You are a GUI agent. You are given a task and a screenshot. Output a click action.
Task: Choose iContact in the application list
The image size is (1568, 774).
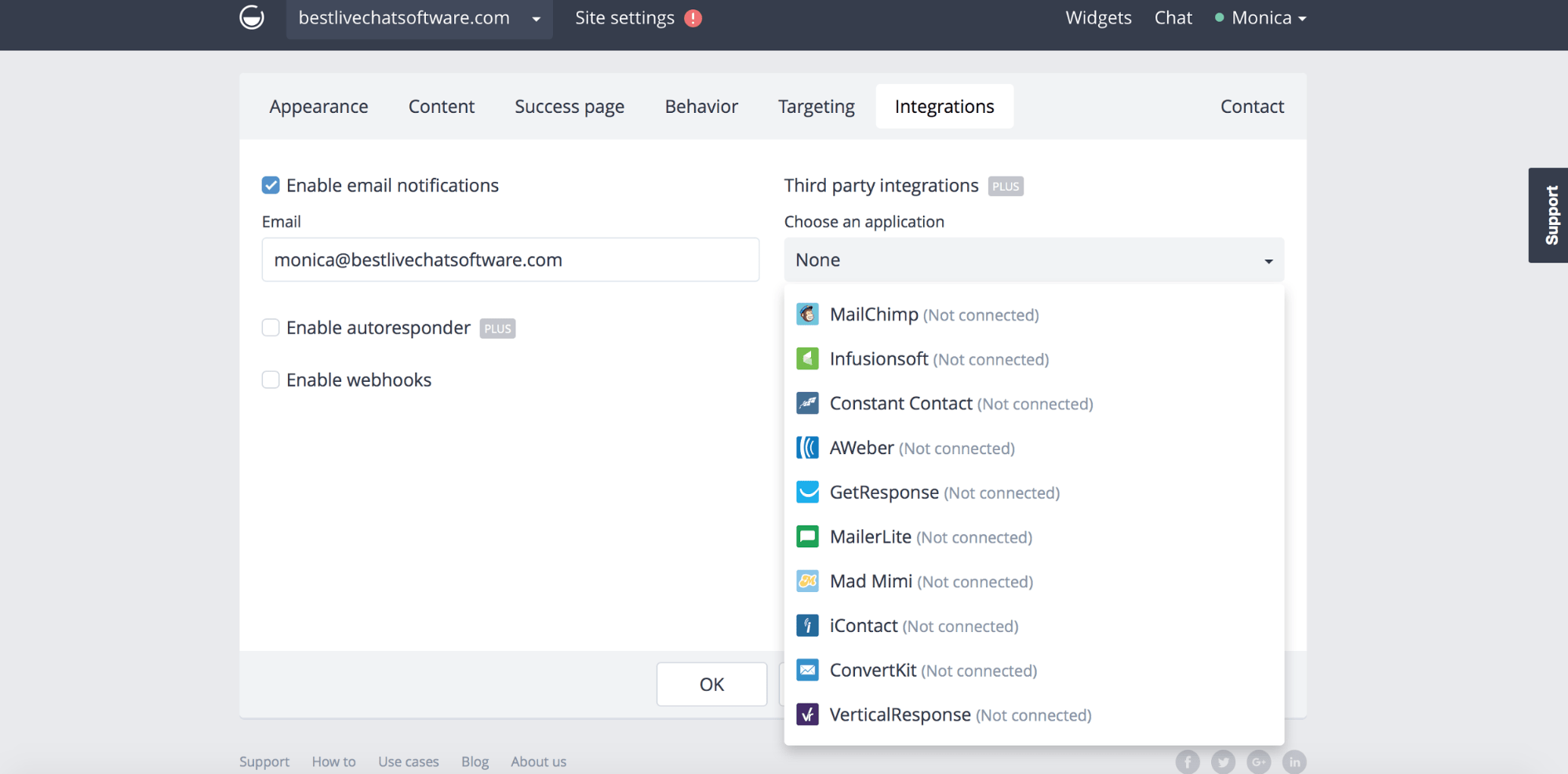point(1034,626)
